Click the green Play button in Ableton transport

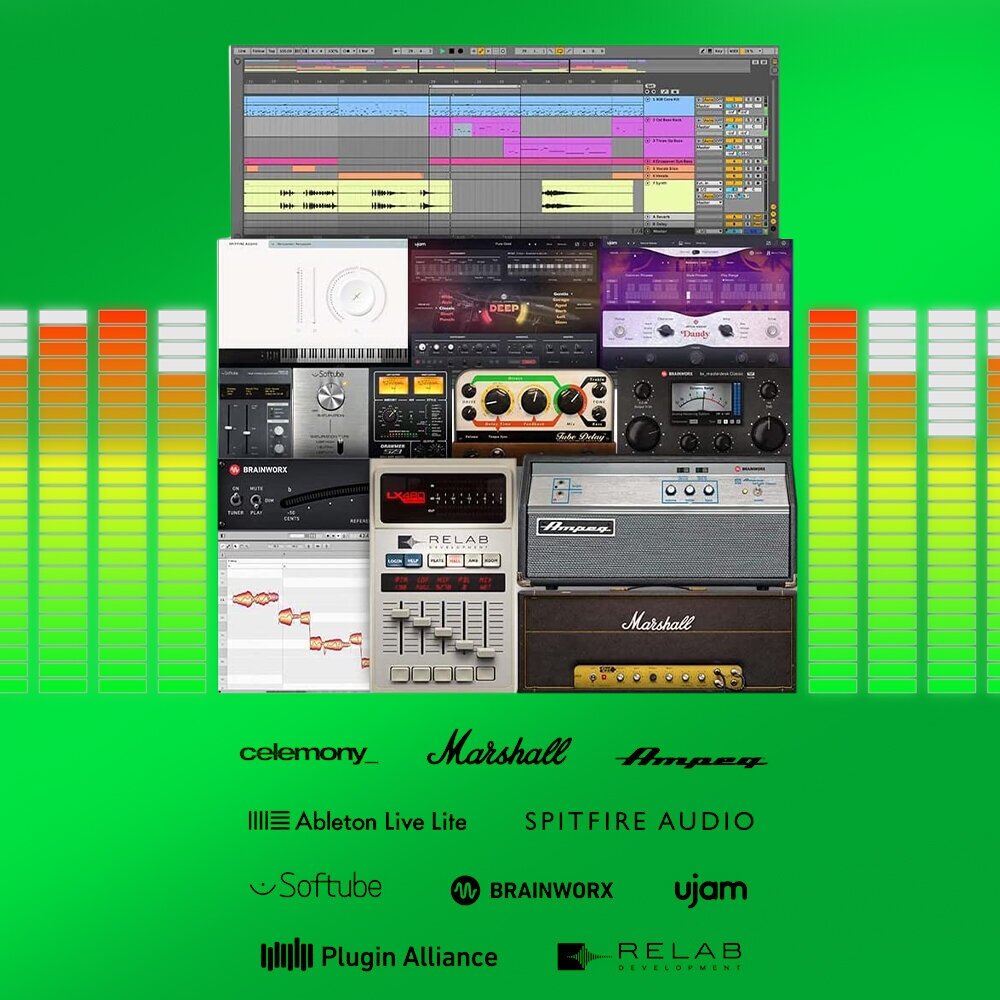point(442,51)
